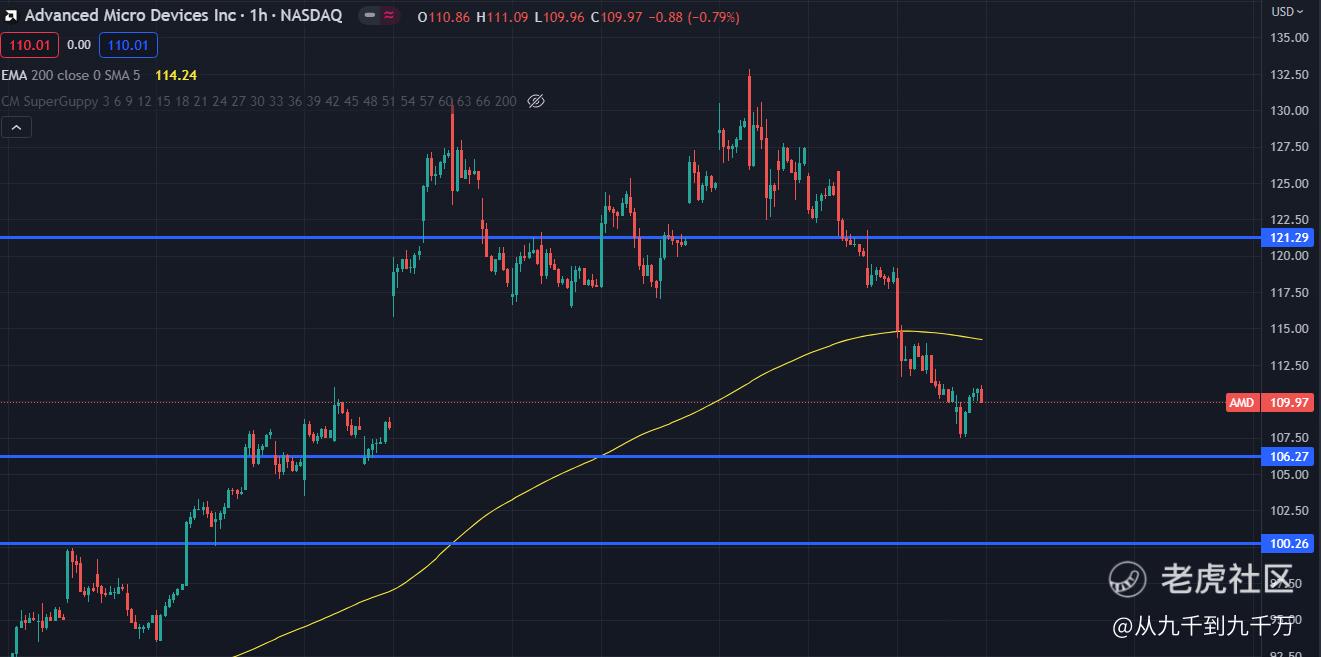Click the 107.50 price scale label

[x=1289, y=438]
